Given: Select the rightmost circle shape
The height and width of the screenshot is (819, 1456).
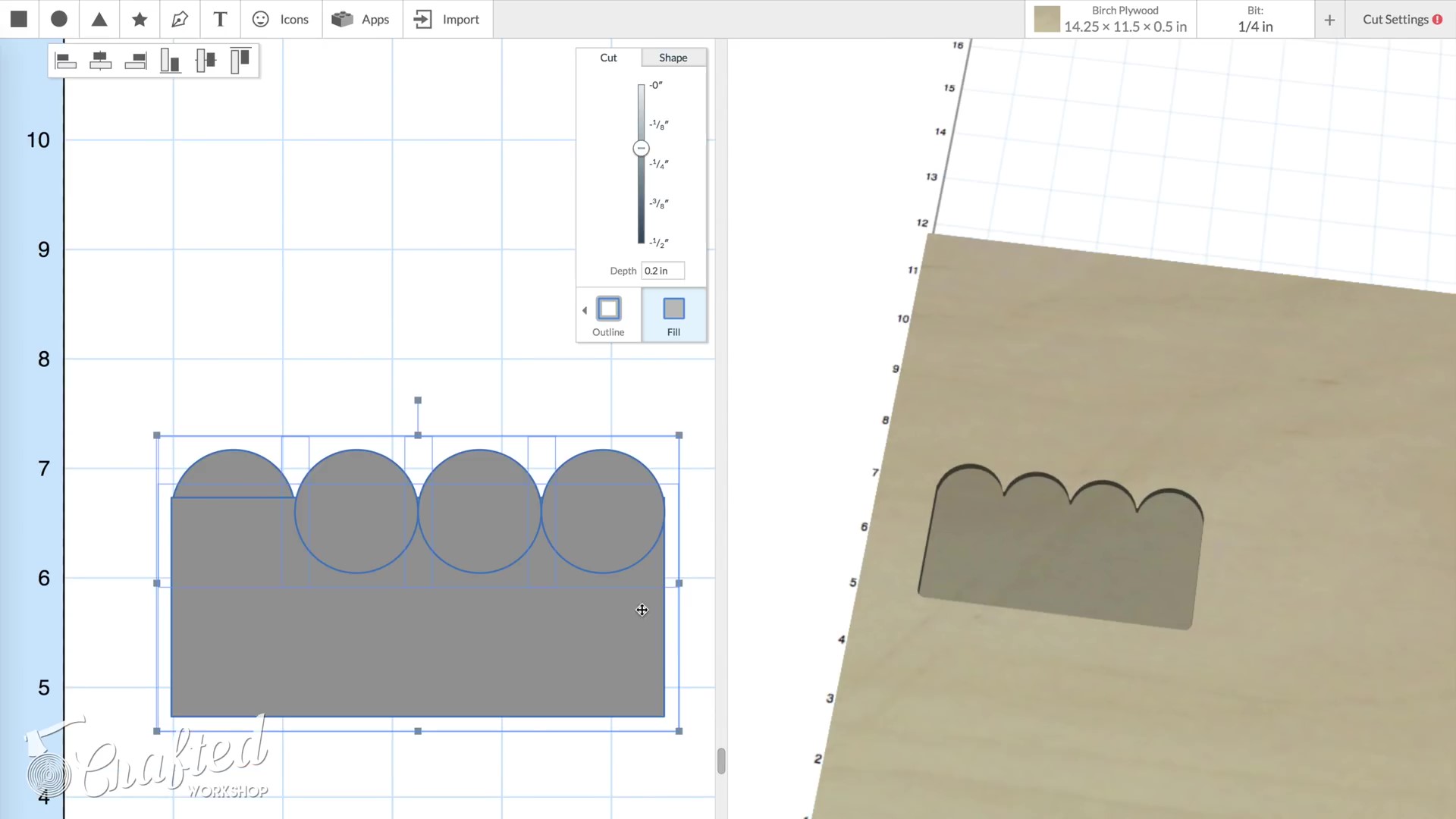Looking at the screenshot, I should click(x=603, y=511).
